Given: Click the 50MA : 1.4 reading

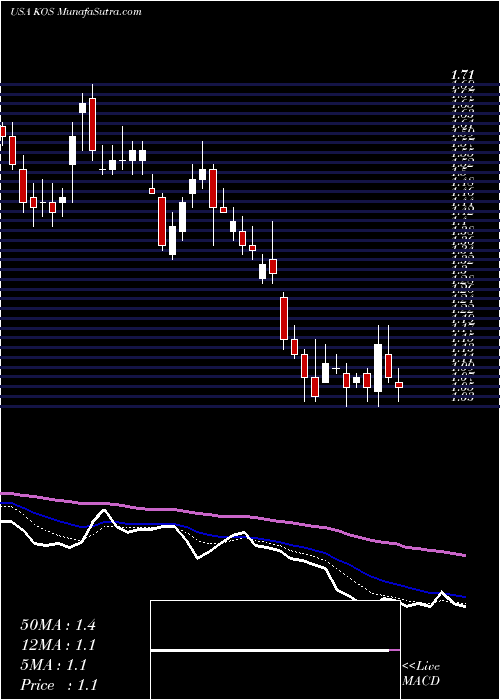Looking at the screenshot, I should click(x=58, y=625).
